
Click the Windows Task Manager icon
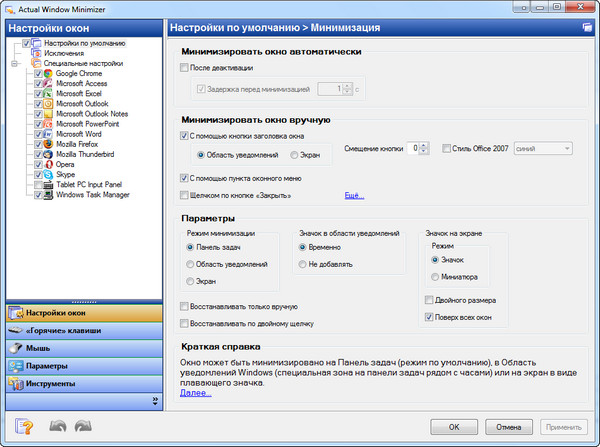click(48, 195)
